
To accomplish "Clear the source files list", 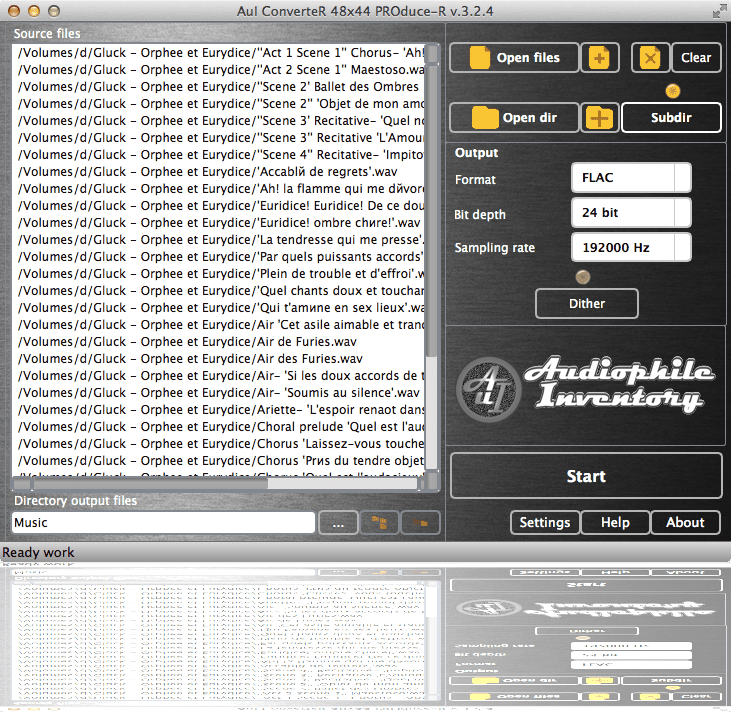I will coord(696,57).
